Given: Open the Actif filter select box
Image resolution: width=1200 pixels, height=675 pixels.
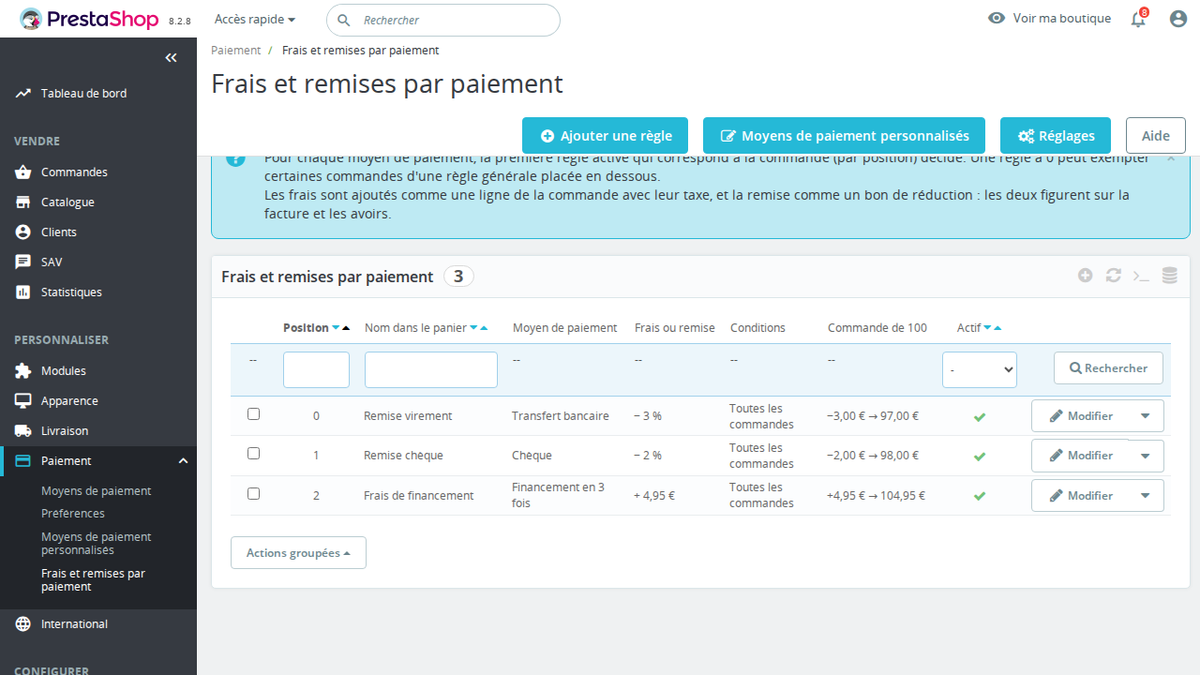Looking at the screenshot, I should (x=979, y=369).
